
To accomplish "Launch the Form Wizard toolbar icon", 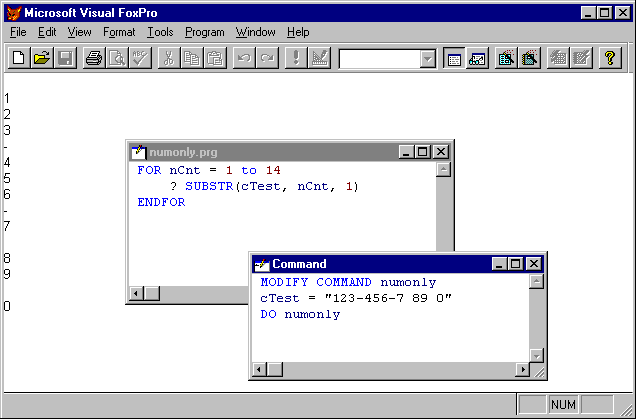I will coord(506,58).
